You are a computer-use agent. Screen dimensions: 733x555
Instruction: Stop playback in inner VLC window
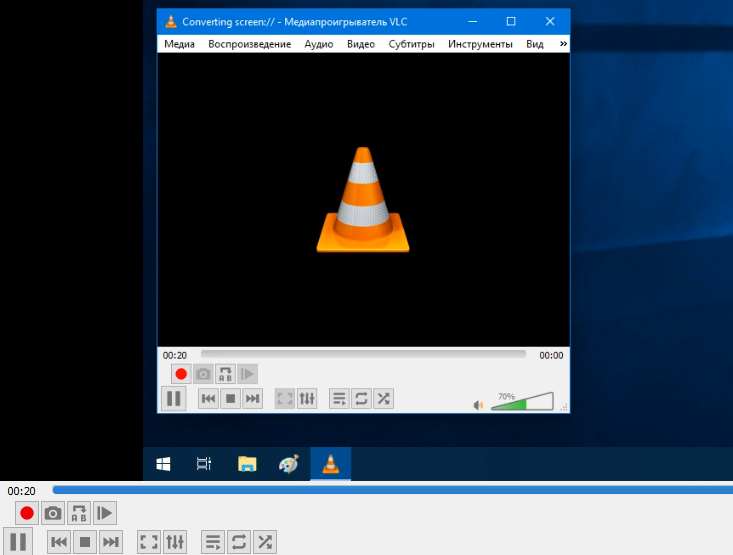[x=230, y=399]
